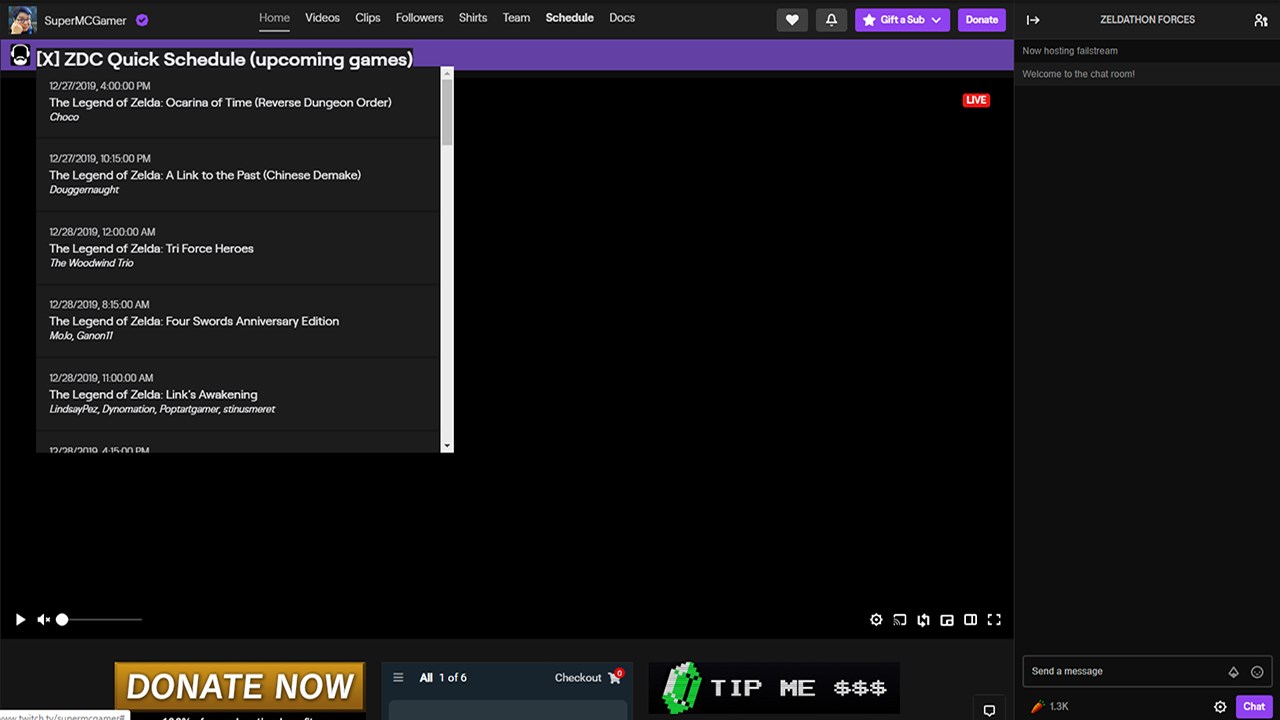Select the Link's Awakening schedule entry

point(238,394)
